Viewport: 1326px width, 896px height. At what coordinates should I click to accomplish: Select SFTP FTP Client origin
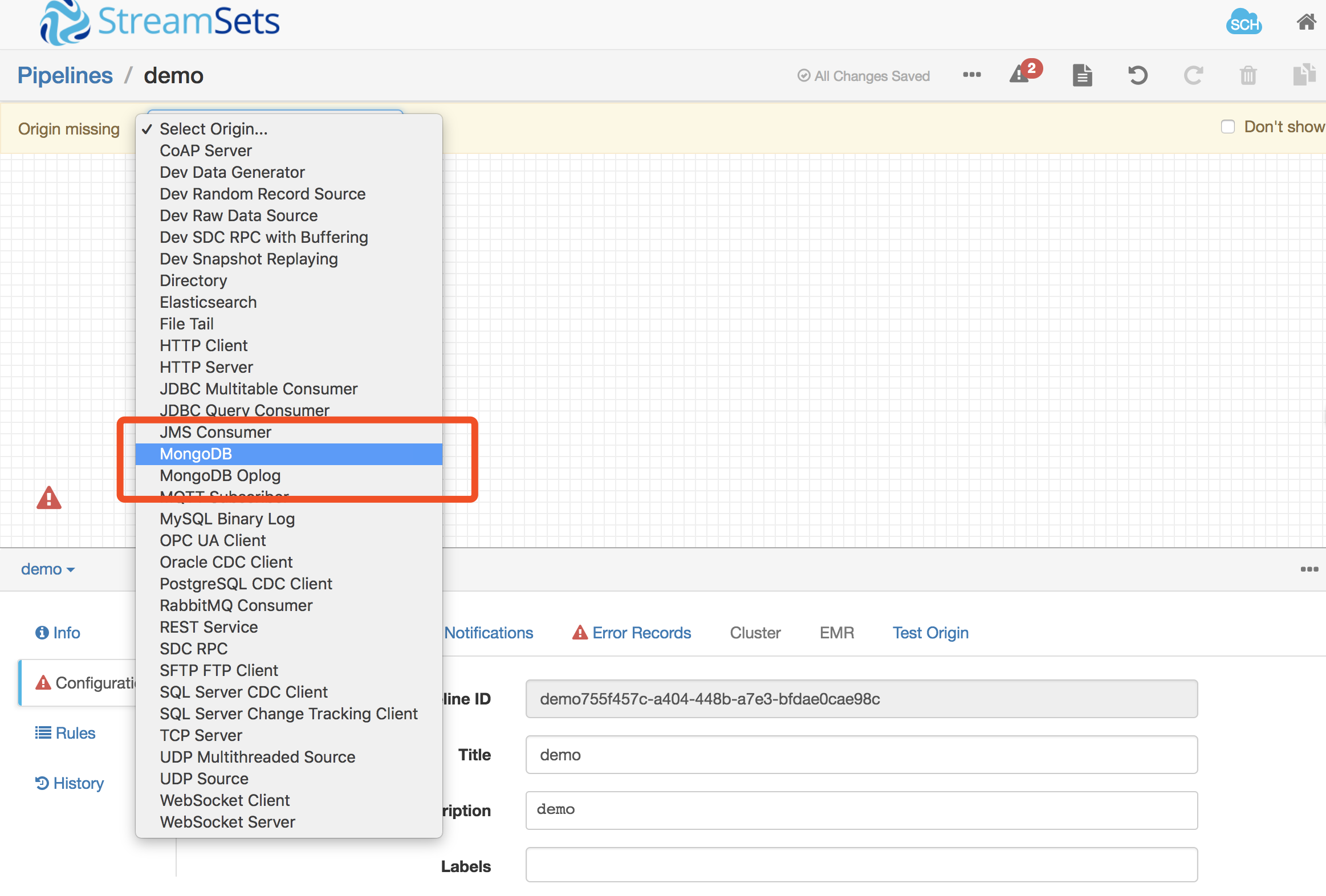pos(288,671)
